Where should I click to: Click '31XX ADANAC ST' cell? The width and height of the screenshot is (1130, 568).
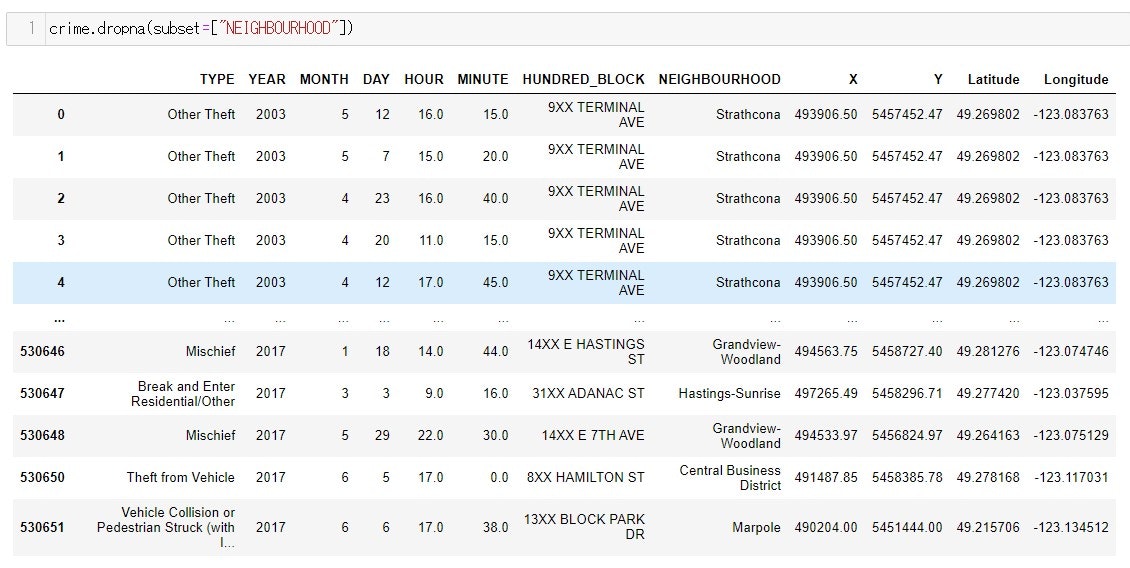pos(589,394)
